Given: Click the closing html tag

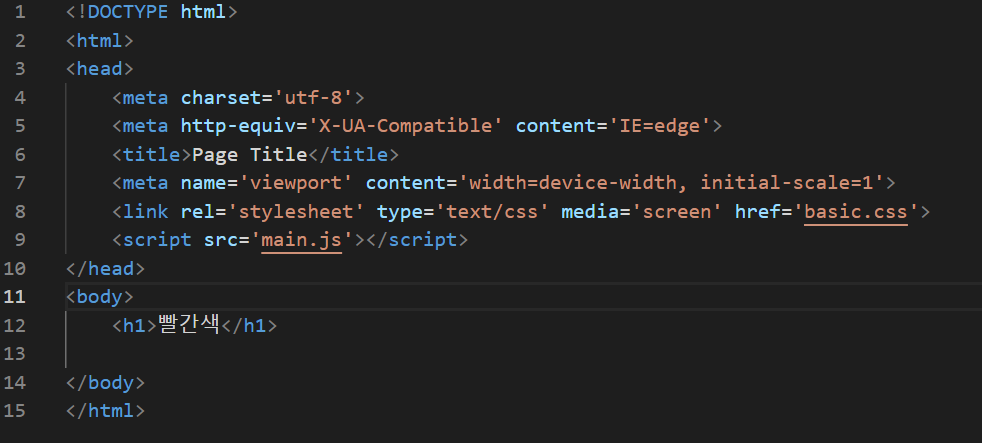Looking at the screenshot, I should point(105,410).
